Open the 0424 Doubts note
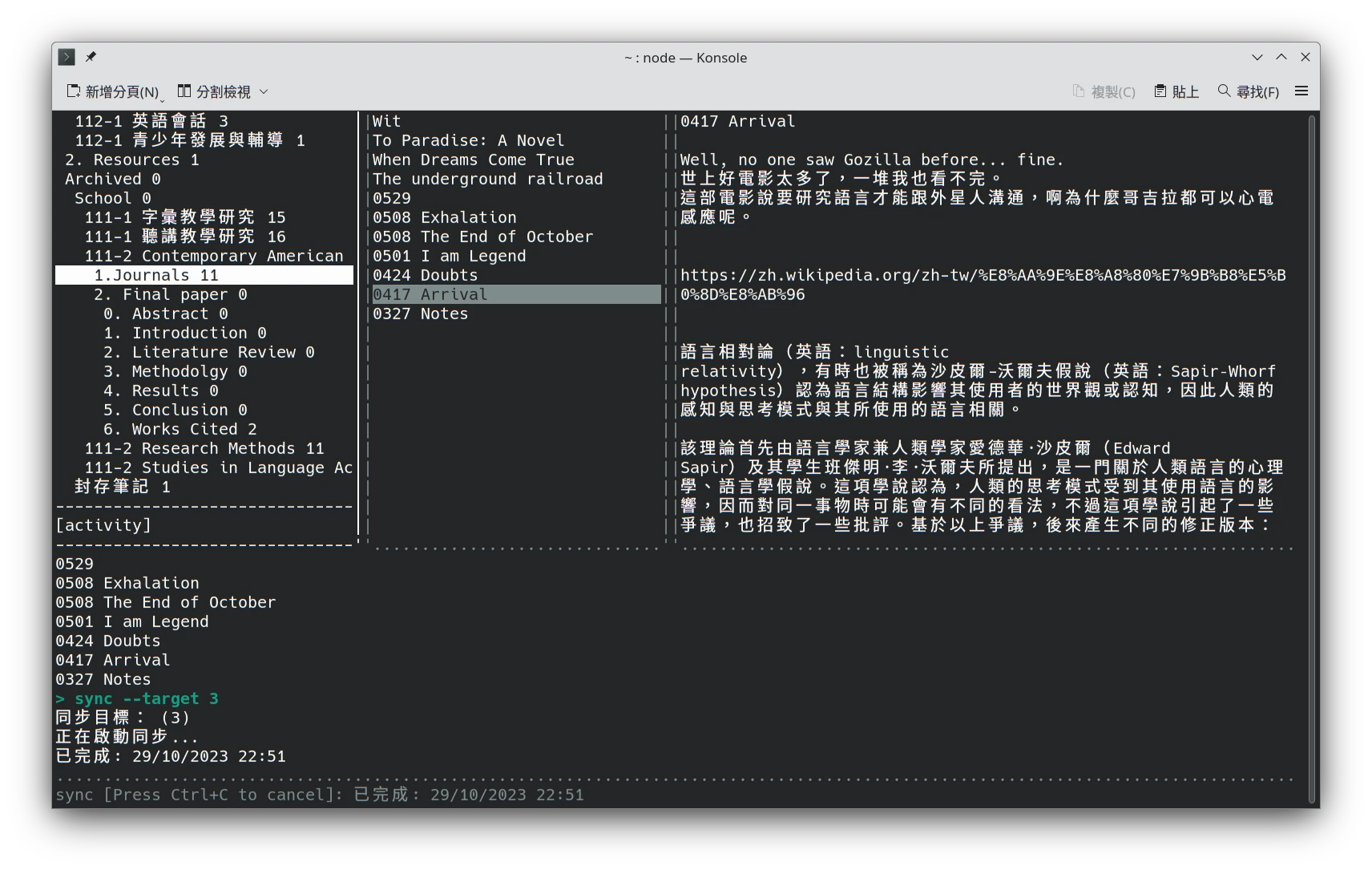Image resolution: width=1372 pixels, height=870 pixels. [x=426, y=275]
